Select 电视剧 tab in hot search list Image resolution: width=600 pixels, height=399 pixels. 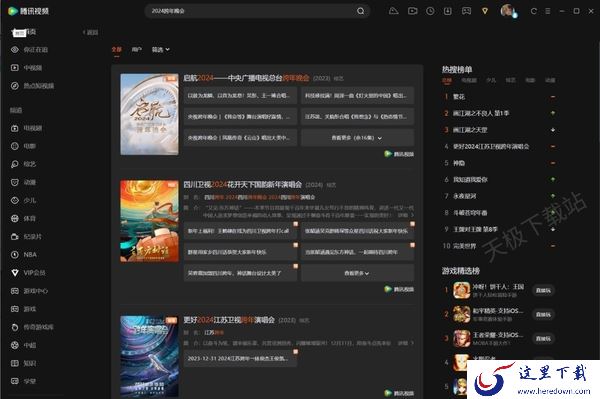469,80
